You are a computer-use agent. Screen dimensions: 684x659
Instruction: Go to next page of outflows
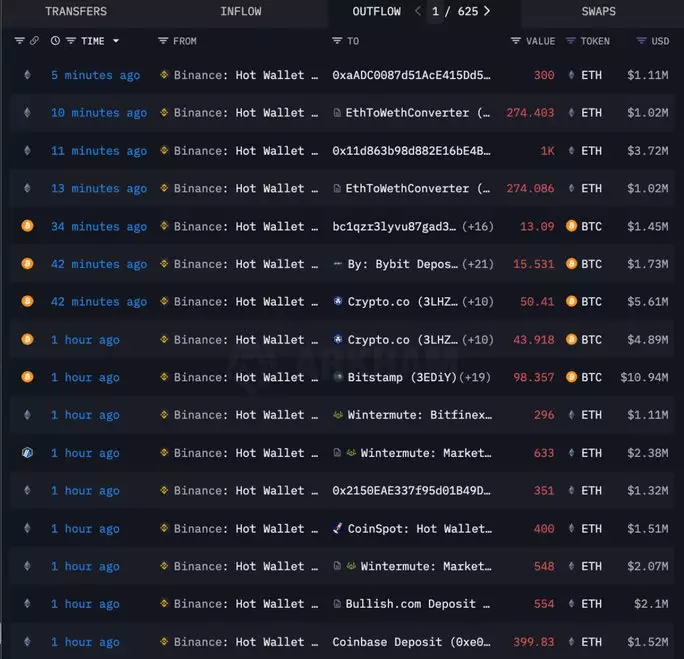coord(487,11)
